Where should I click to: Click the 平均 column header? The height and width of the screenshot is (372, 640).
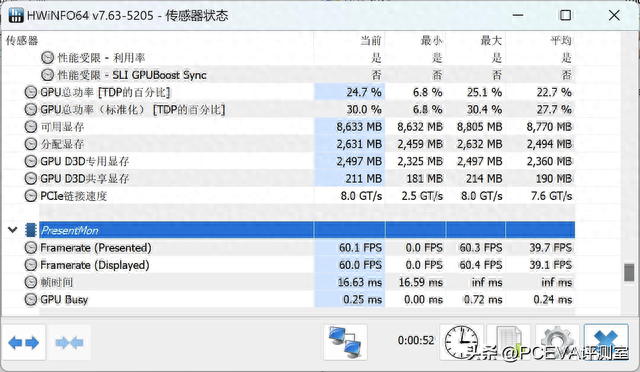click(561, 40)
